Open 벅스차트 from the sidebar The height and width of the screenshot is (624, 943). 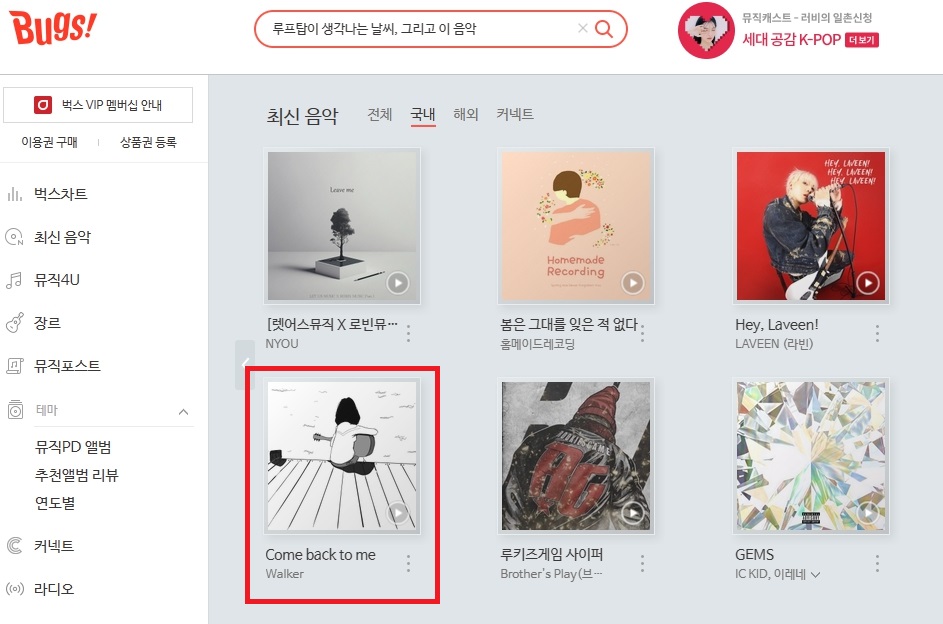point(60,194)
